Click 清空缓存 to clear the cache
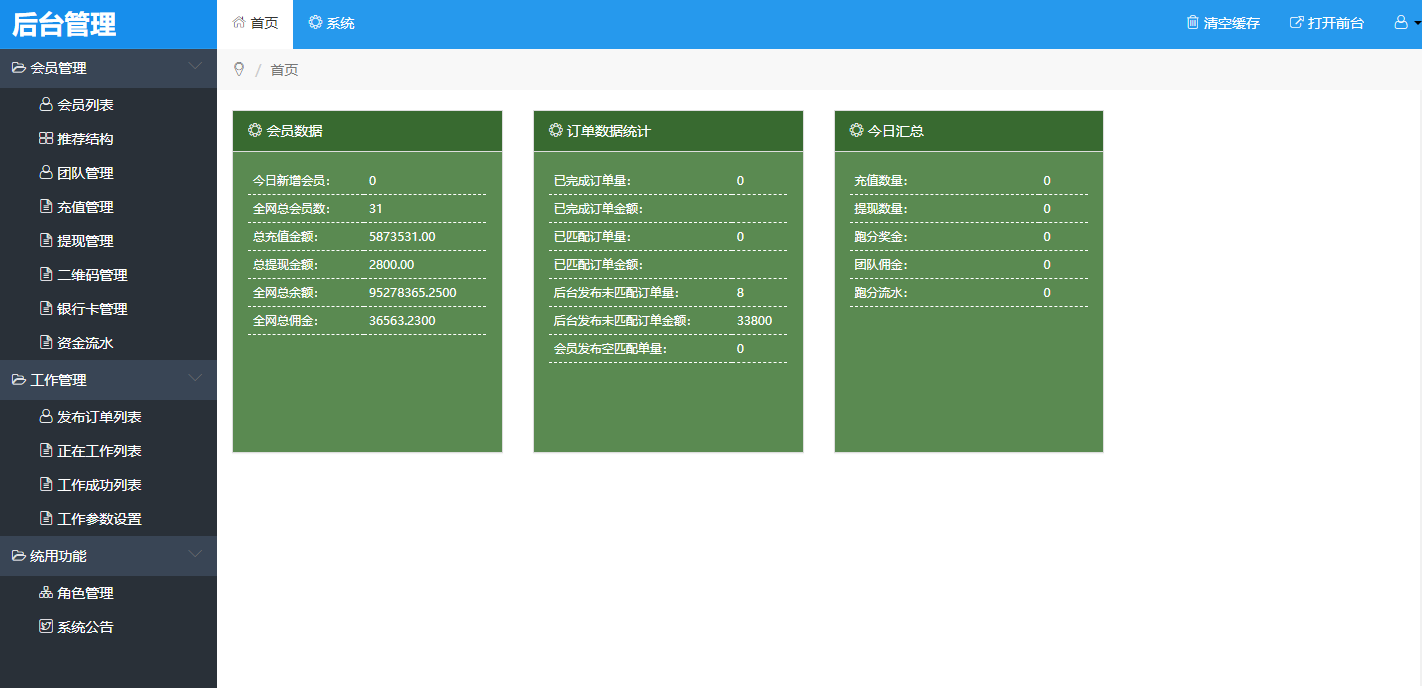Viewport: 1422px width, 688px height. pos(1222,22)
